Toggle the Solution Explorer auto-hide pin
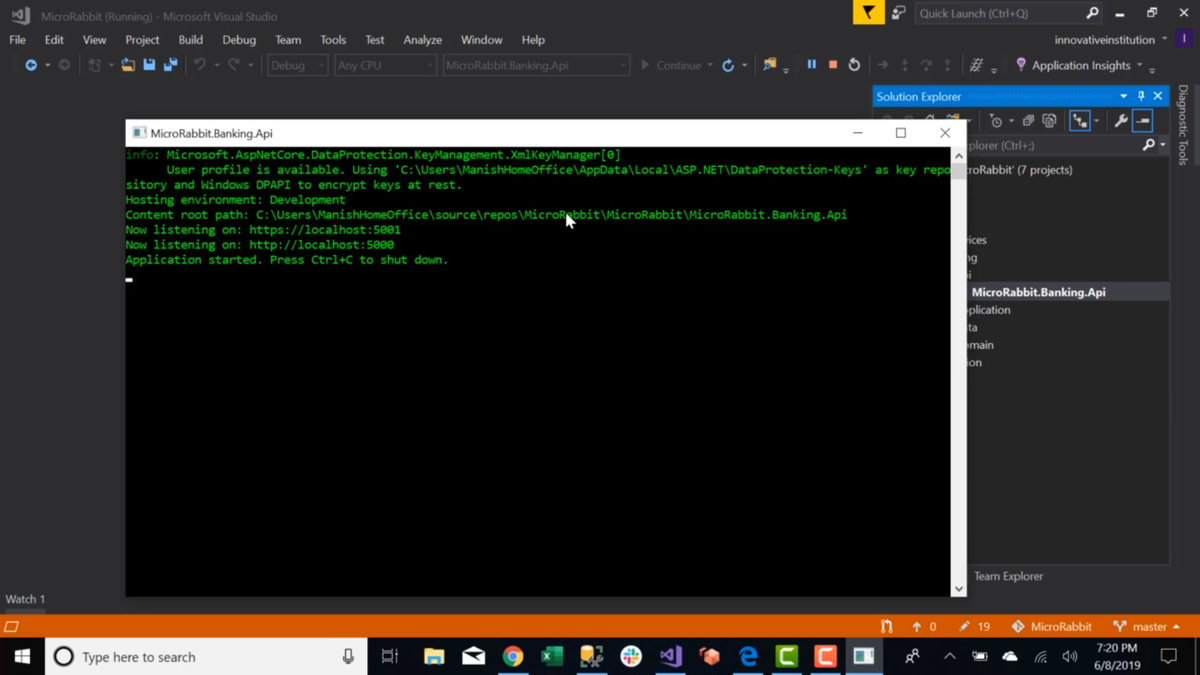 (x=1141, y=97)
